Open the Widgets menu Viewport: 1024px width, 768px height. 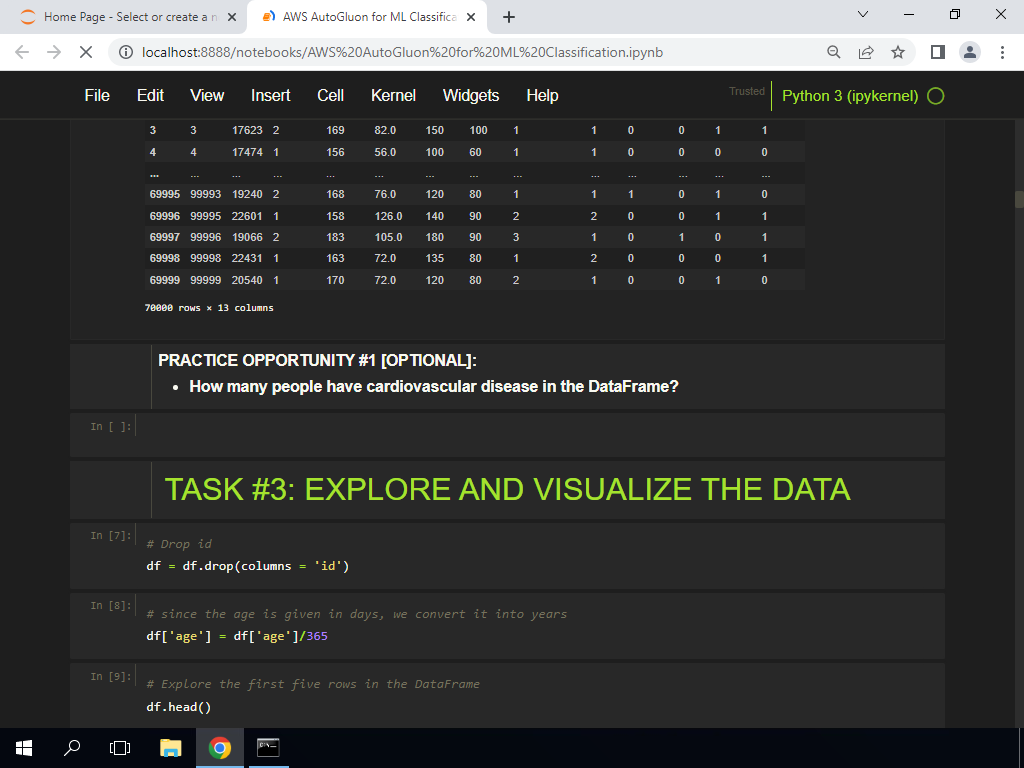471,95
